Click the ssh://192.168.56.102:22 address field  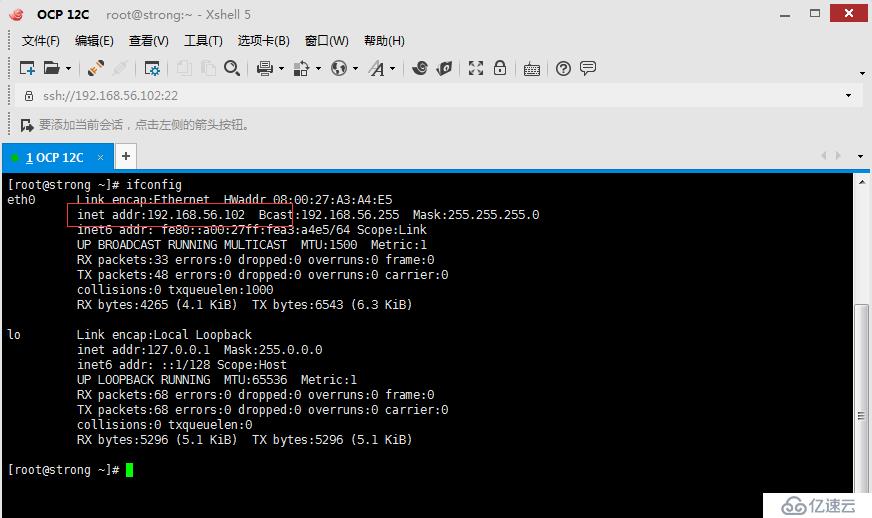coord(437,96)
